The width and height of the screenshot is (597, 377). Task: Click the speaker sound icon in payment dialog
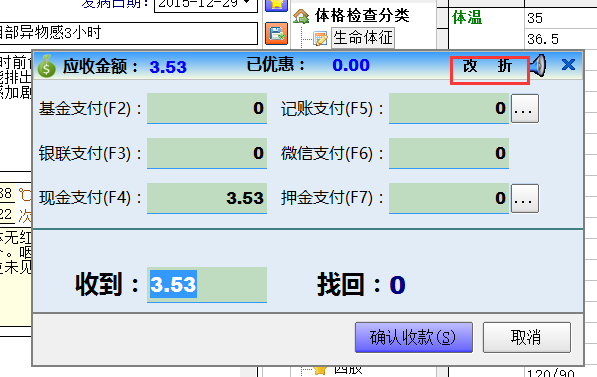point(538,65)
